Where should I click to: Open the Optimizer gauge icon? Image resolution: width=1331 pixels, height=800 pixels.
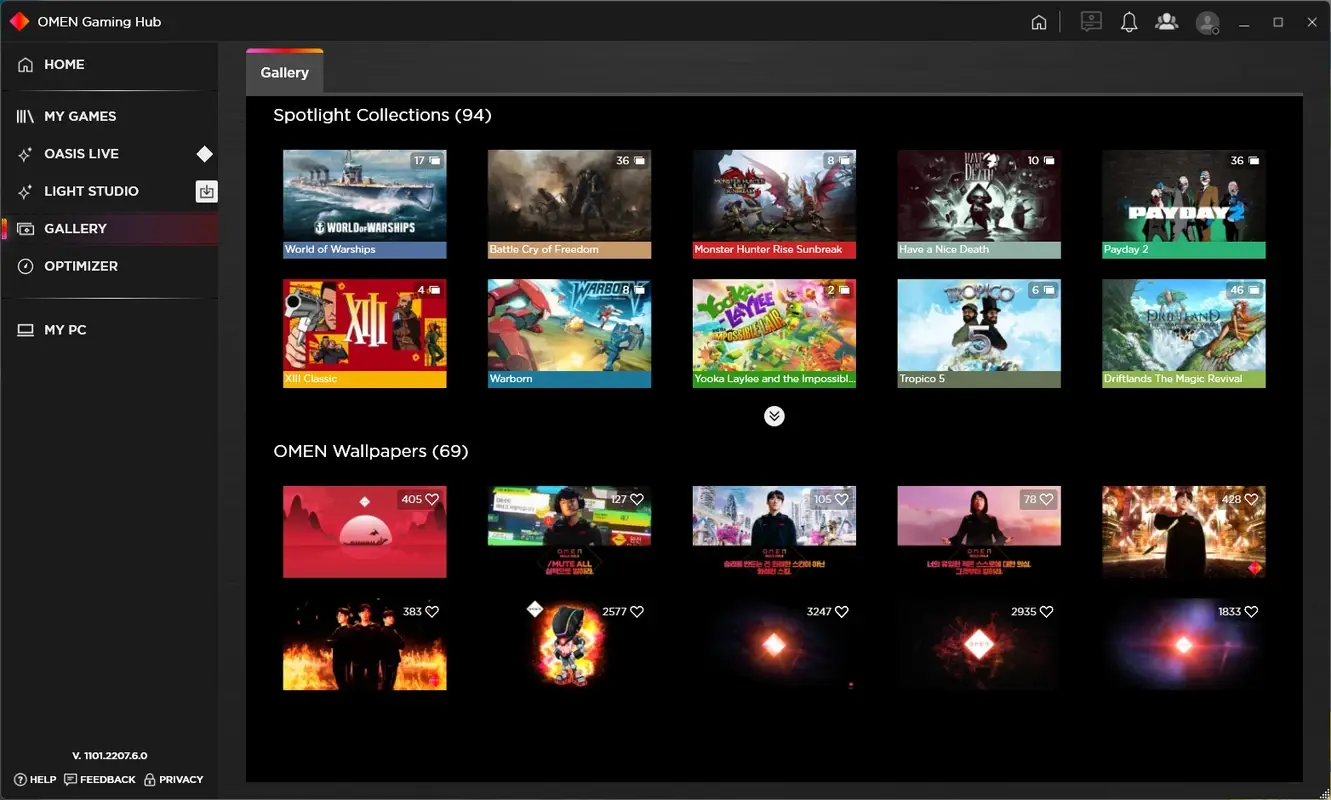tap(25, 266)
